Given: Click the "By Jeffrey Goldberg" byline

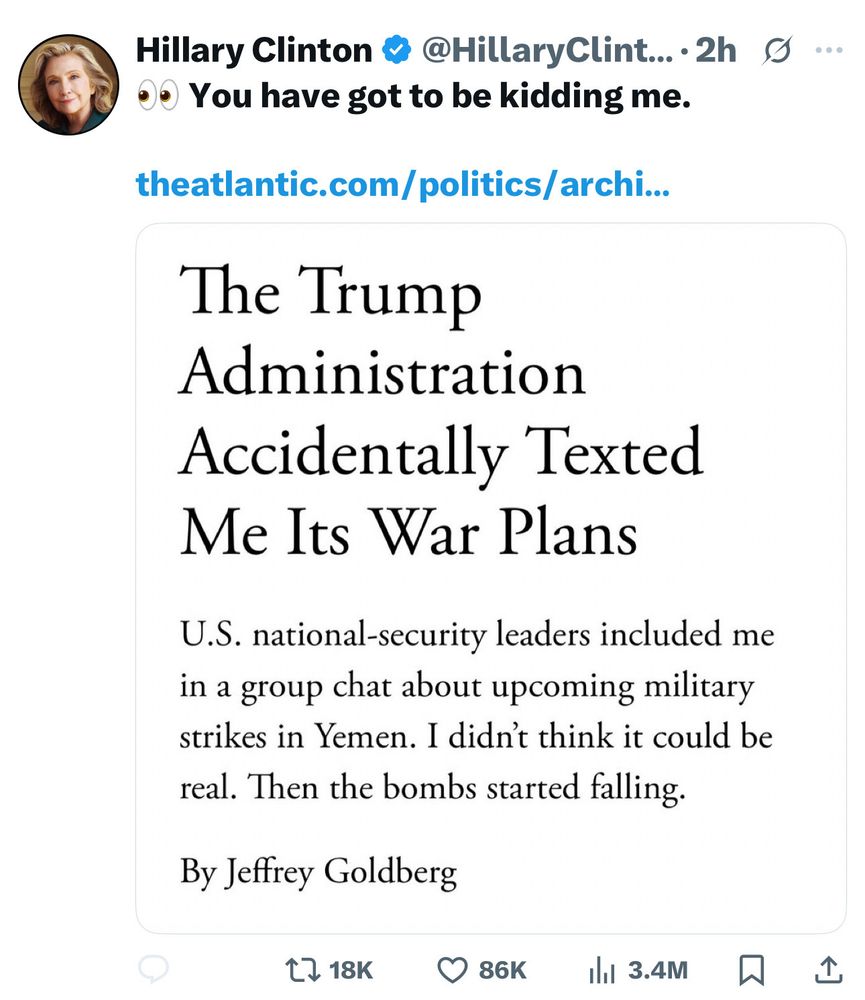Looking at the screenshot, I should pyautogui.click(x=318, y=871).
